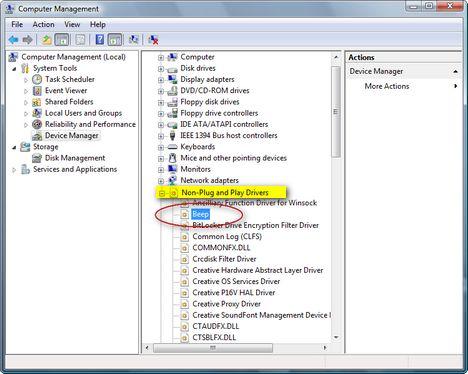This screenshot has width=468, height=374.
Task: Select Device Manager in the console tree
Action: click(x=72, y=136)
